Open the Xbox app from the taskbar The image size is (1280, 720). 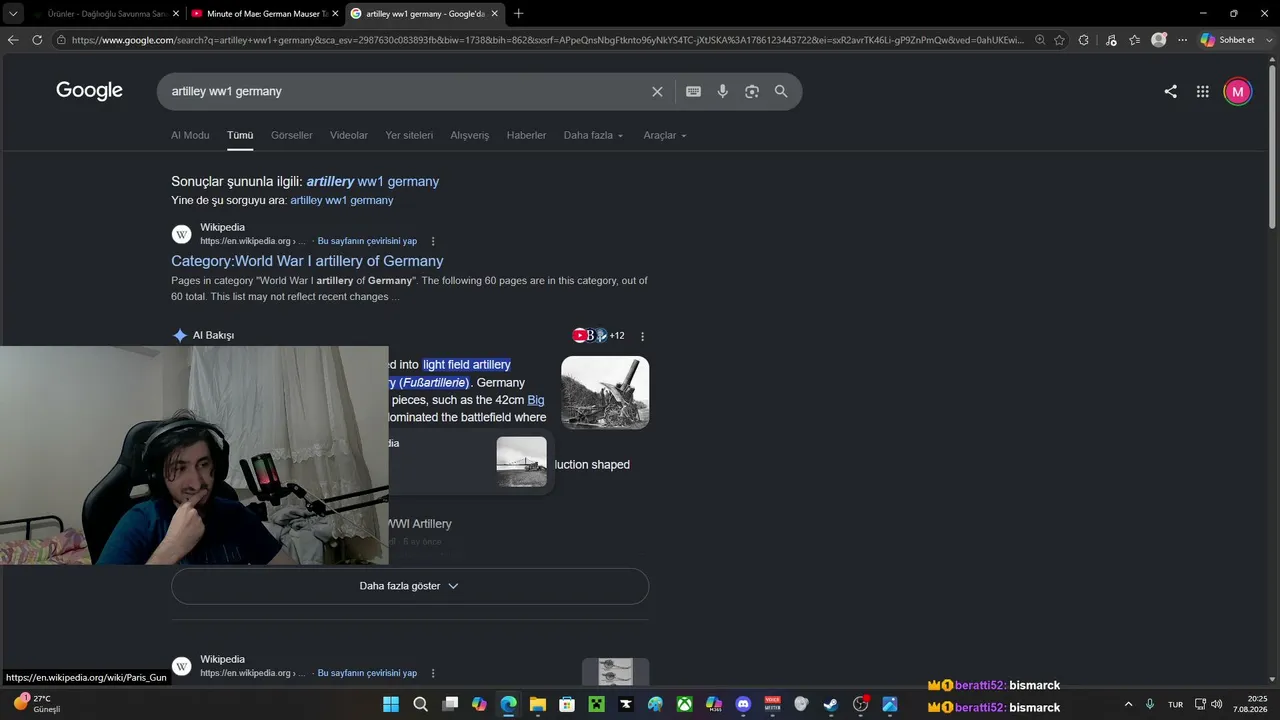pyautogui.click(x=684, y=704)
